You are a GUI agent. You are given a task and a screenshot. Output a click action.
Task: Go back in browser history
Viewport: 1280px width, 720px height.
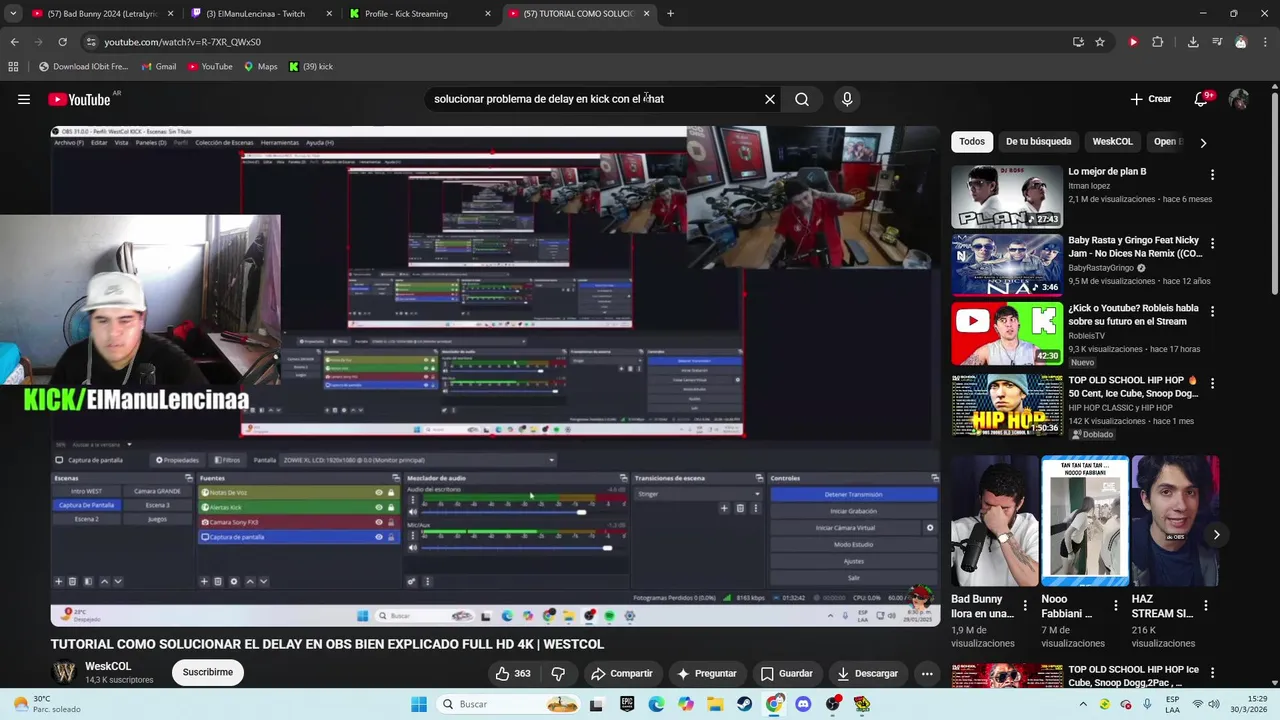click(x=14, y=42)
